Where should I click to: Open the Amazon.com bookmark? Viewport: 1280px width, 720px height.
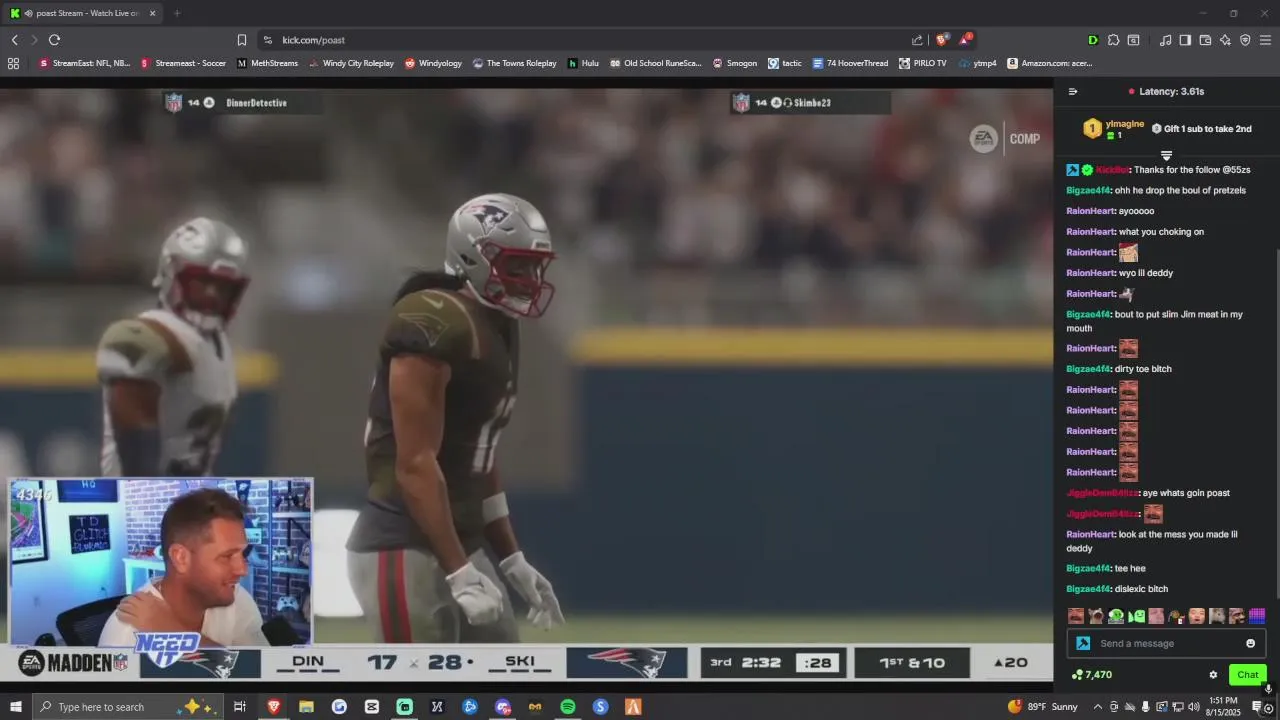1049,63
